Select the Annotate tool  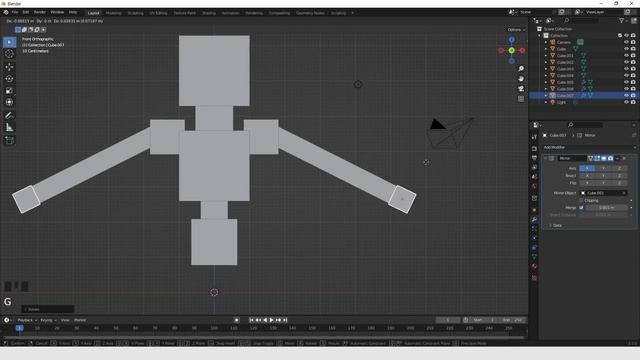tap(9, 116)
